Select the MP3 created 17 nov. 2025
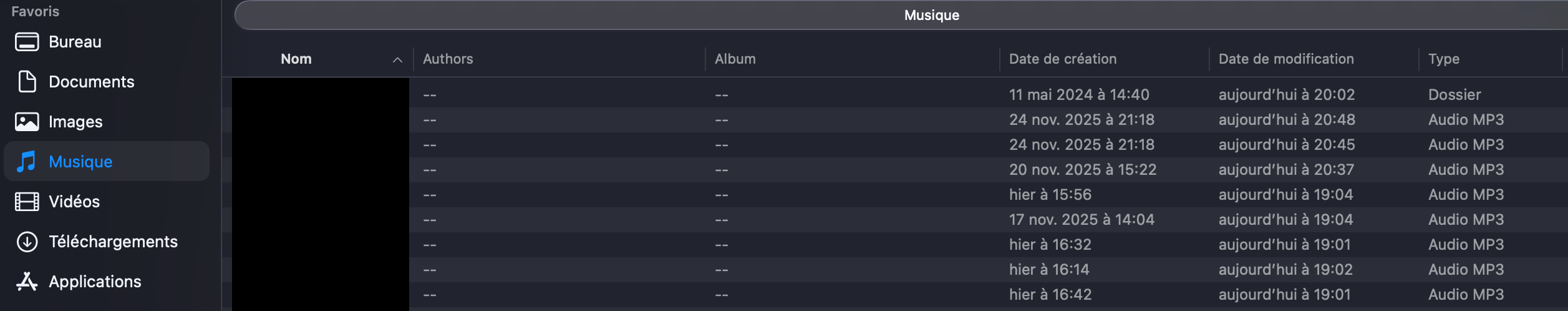Screen dimensions: 1568x311 click(1081, 220)
